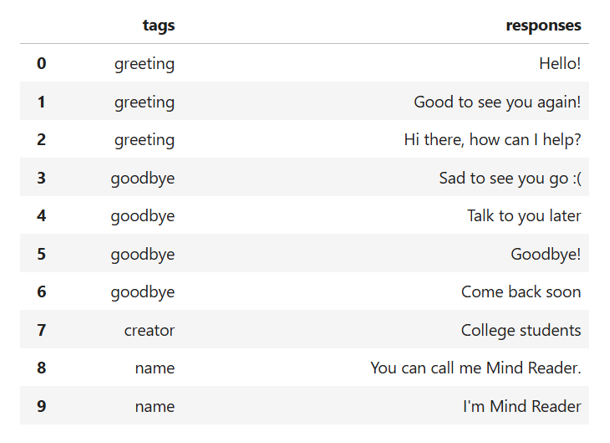Click the "responses" column header
This screenshot has height=443, width=610.
544,26
